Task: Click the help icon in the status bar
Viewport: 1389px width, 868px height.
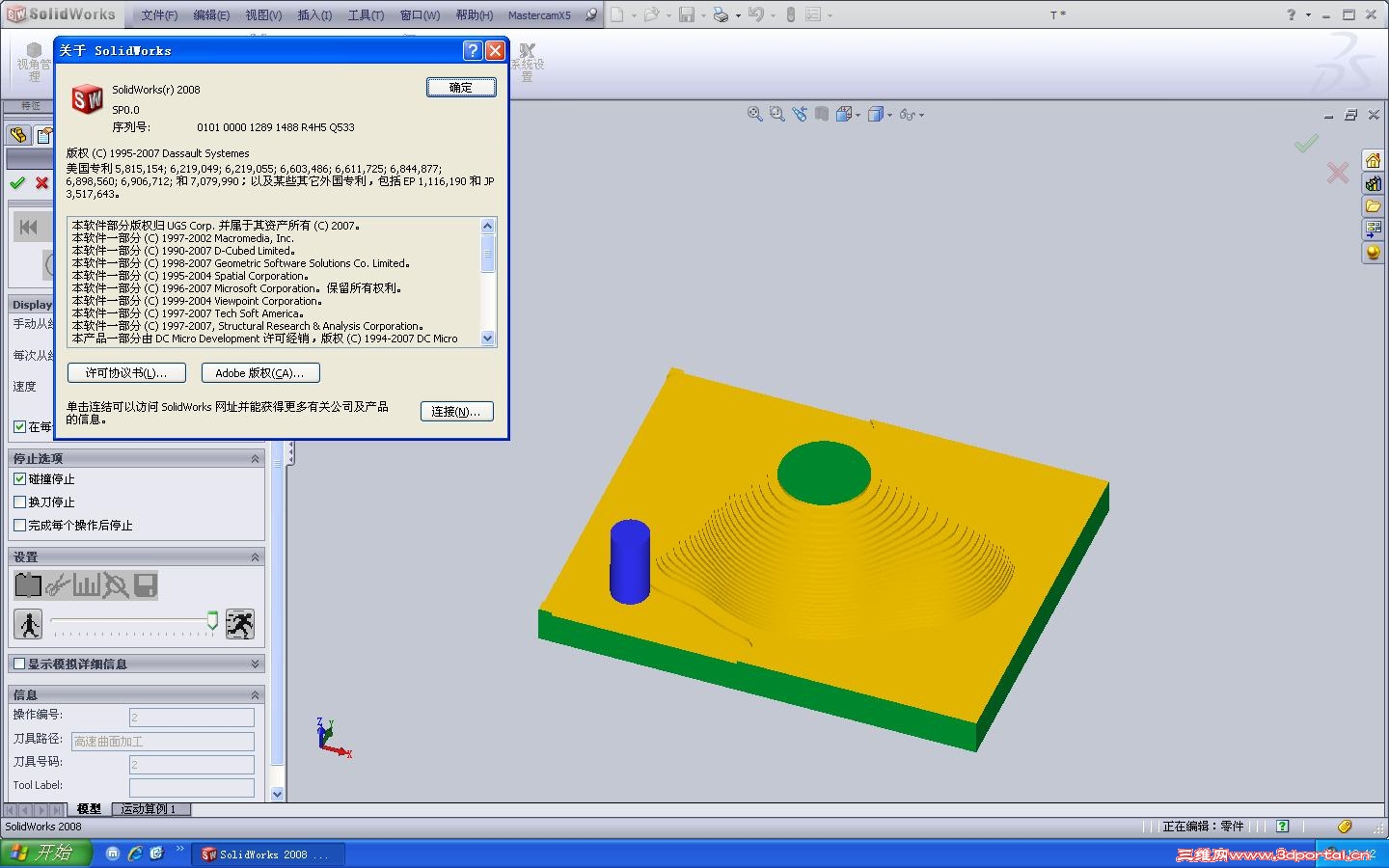Action: click(1282, 827)
